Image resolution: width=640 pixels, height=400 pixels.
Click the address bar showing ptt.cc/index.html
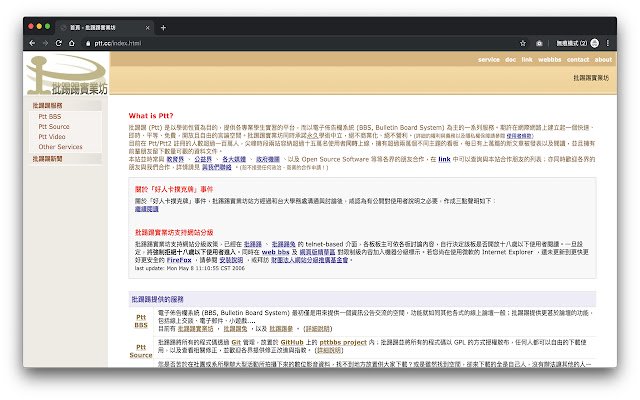click(302, 43)
